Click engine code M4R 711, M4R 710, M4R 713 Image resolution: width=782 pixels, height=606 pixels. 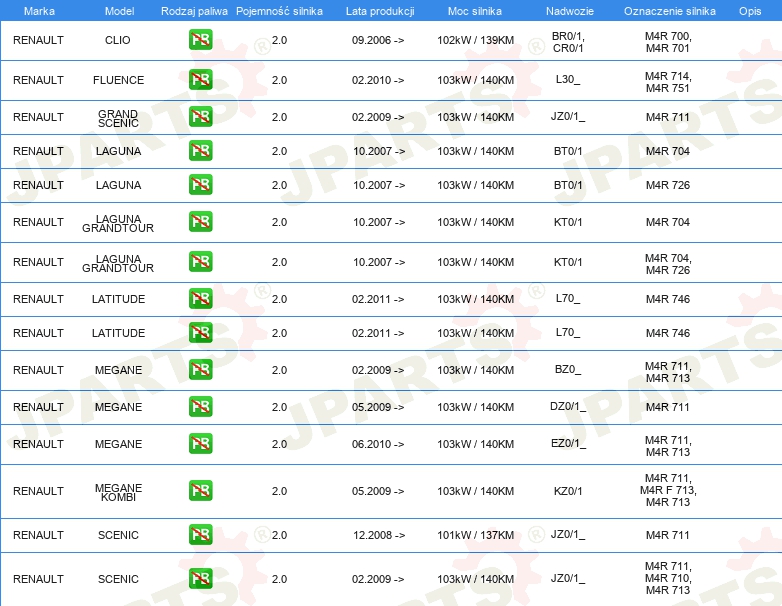668,578
